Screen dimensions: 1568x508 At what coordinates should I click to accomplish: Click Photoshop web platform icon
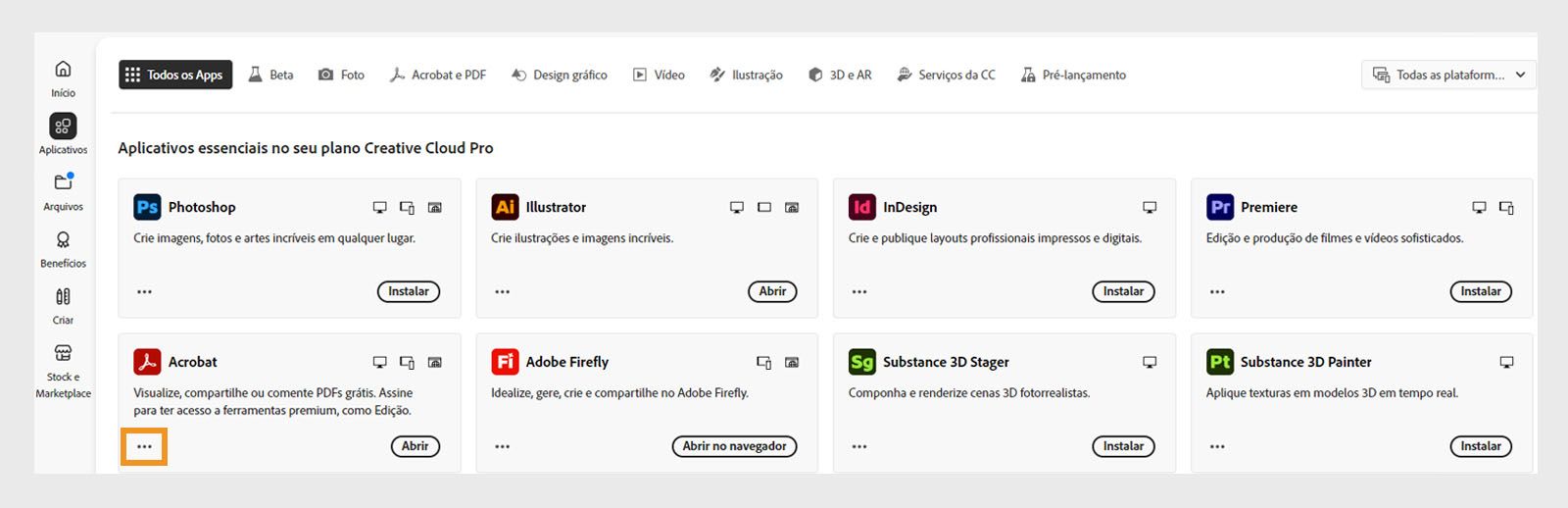435,208
